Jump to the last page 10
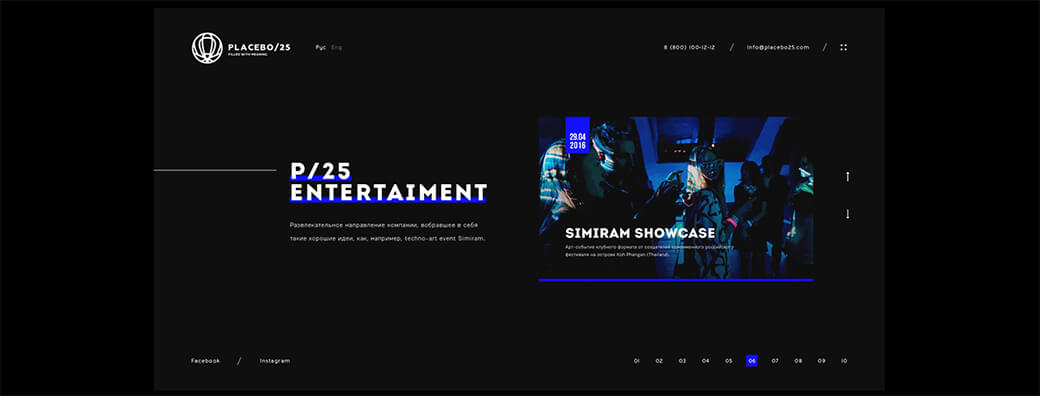 (x=844, y=361)
